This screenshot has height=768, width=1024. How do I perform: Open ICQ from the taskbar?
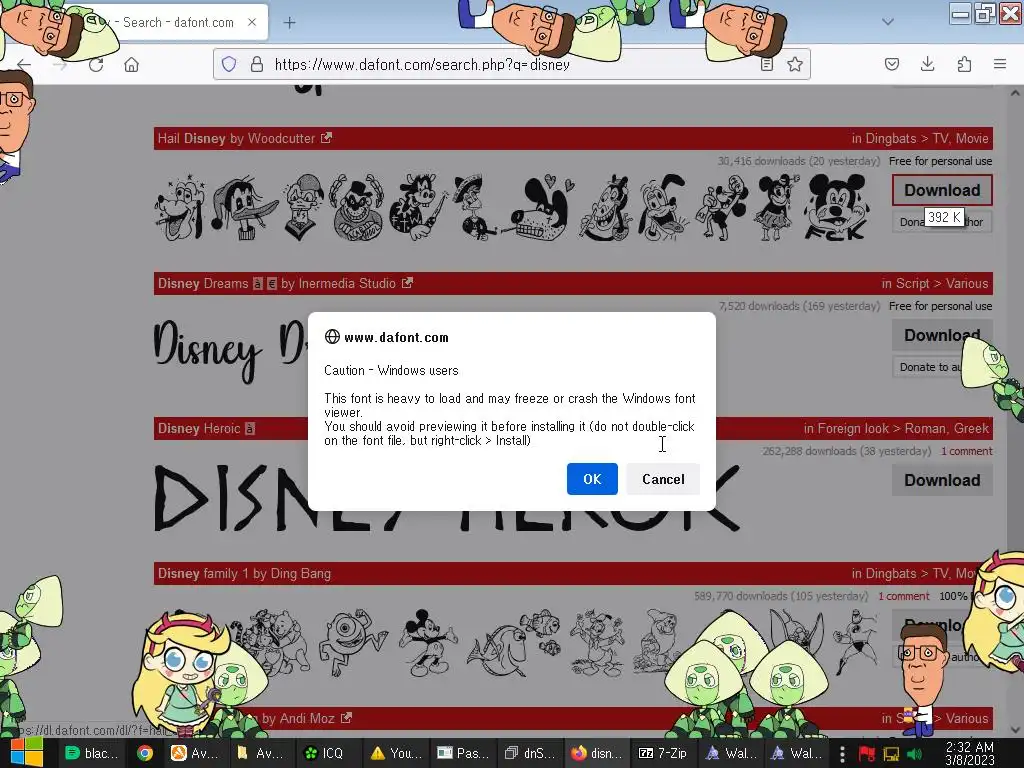click(x=325, y=753)
